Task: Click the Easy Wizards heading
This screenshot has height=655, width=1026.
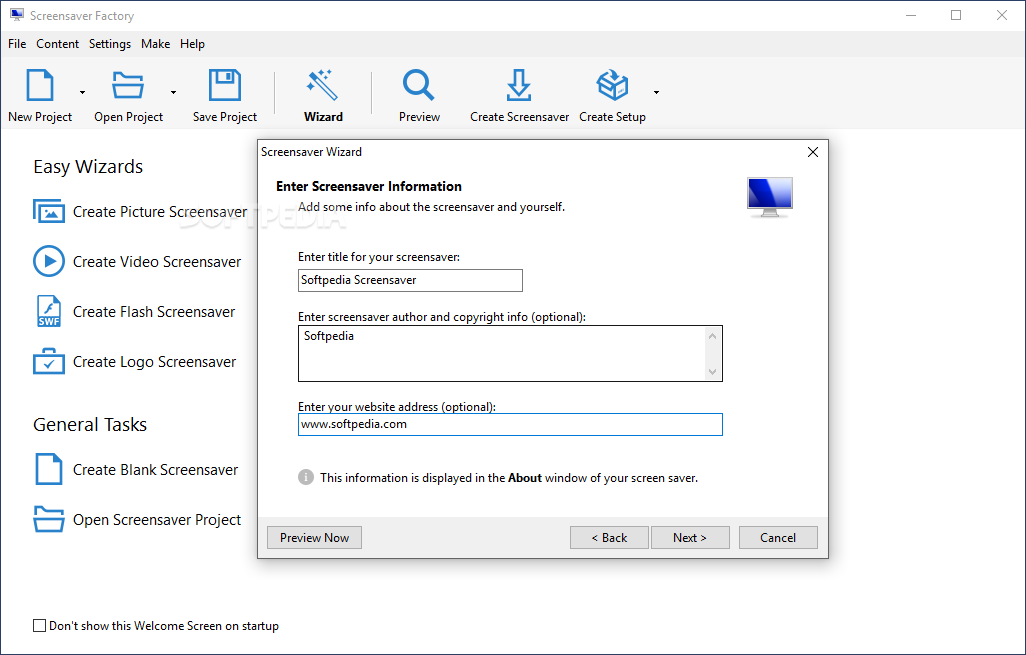Action: point(88,167)
